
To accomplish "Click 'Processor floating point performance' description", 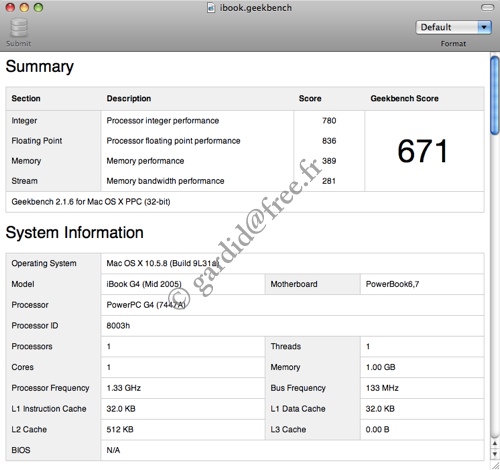I will click(x=173, y=141).
